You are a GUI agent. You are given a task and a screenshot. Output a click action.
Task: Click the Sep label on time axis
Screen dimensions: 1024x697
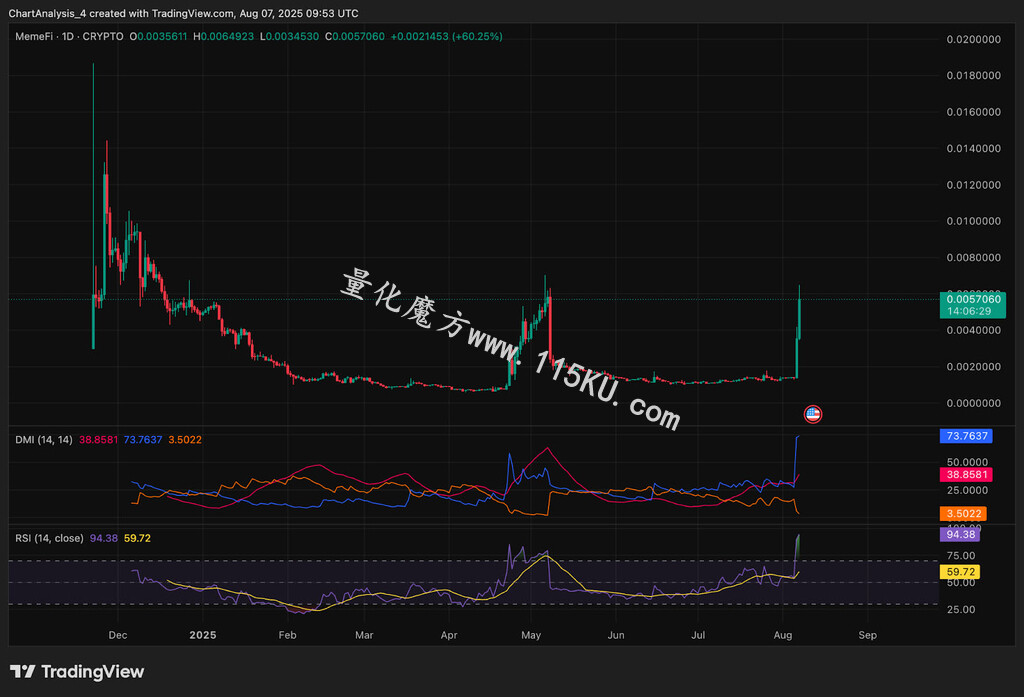pos(867,635)
